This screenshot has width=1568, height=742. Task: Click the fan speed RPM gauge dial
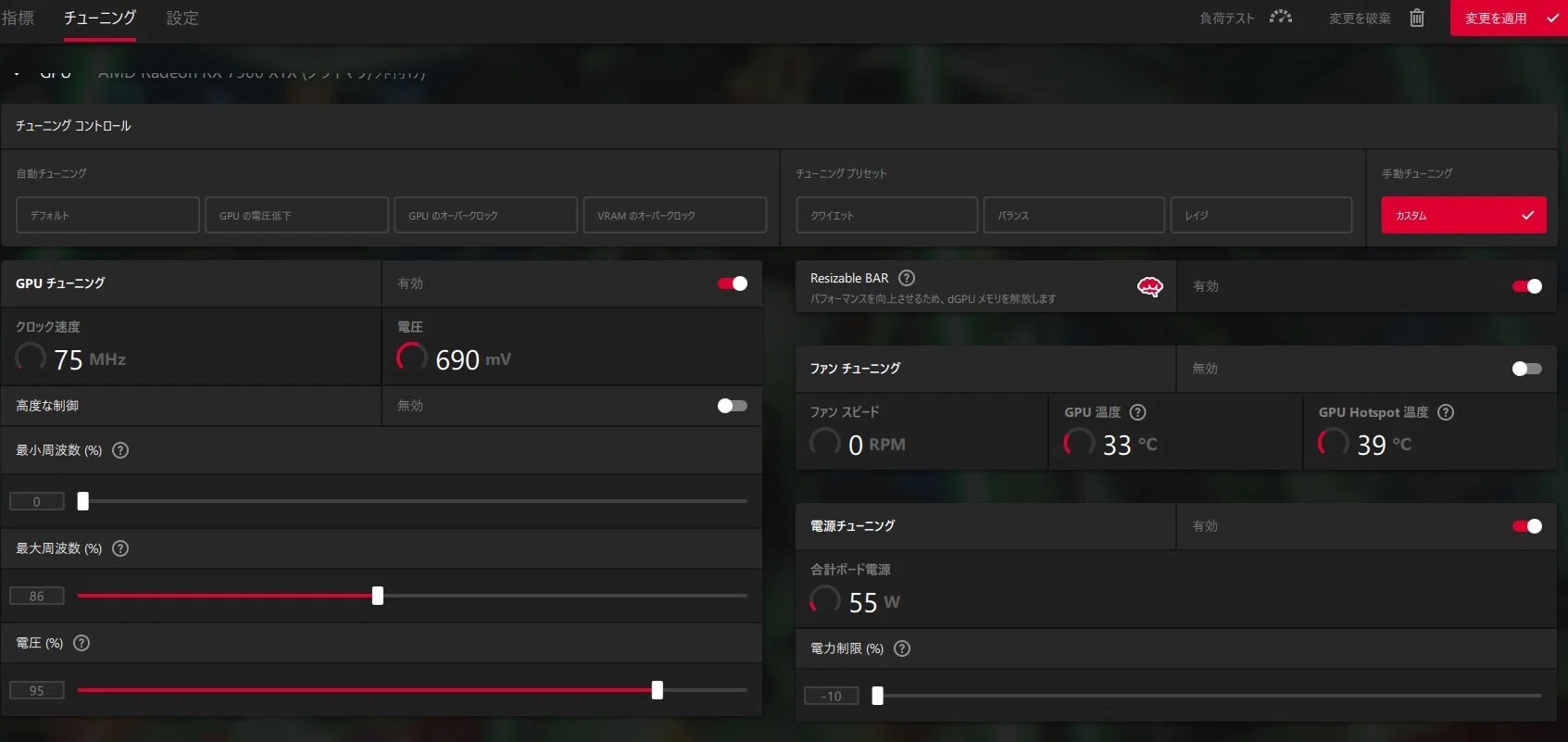825,443
